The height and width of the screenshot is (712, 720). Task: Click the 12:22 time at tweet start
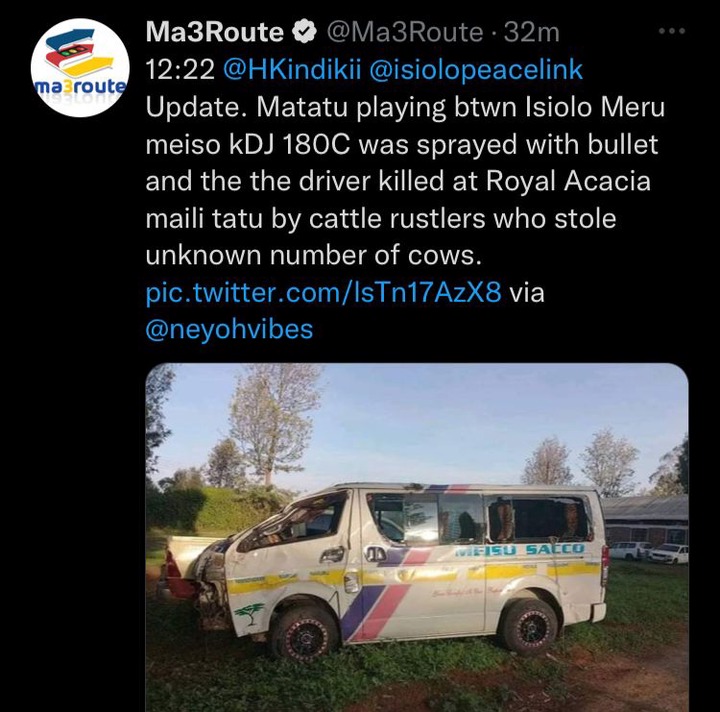click(x=180, y=70)
